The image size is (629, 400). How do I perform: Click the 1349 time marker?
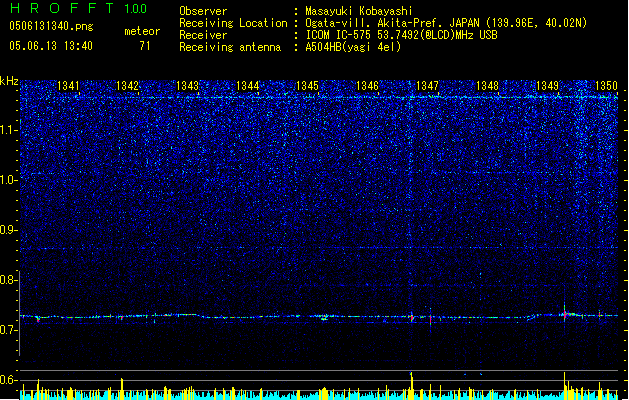pyautogui.click(x=548, y=86)
